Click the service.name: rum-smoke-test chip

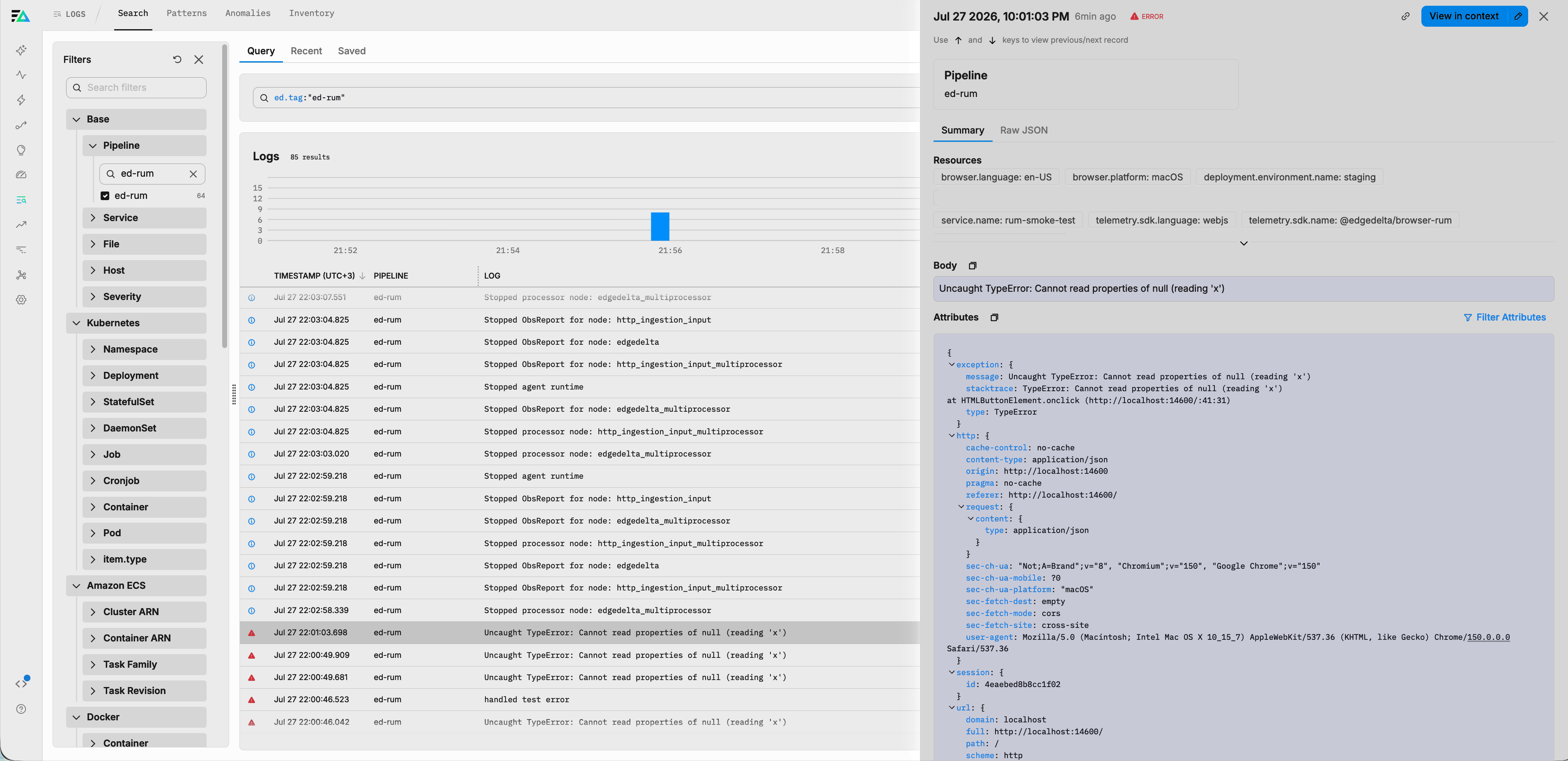tap(1008, 220)
